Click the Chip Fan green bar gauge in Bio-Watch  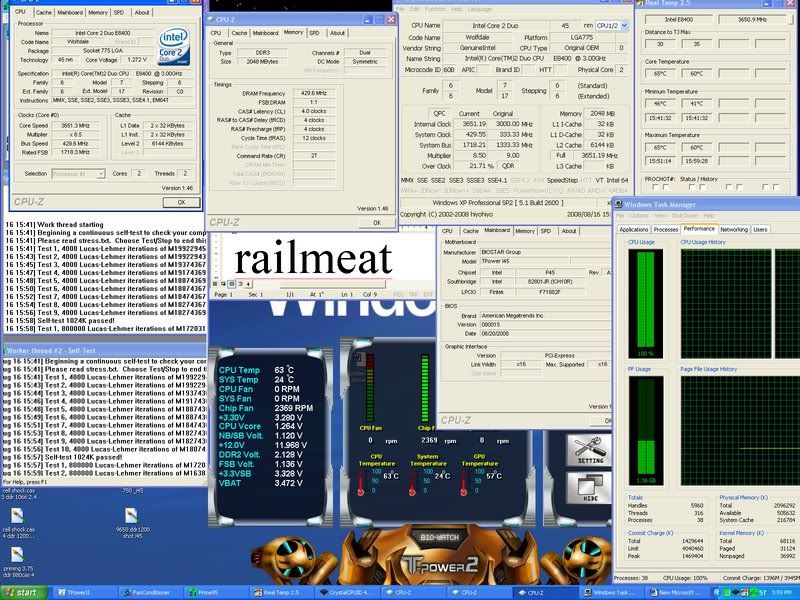click(x=424, y=388)
